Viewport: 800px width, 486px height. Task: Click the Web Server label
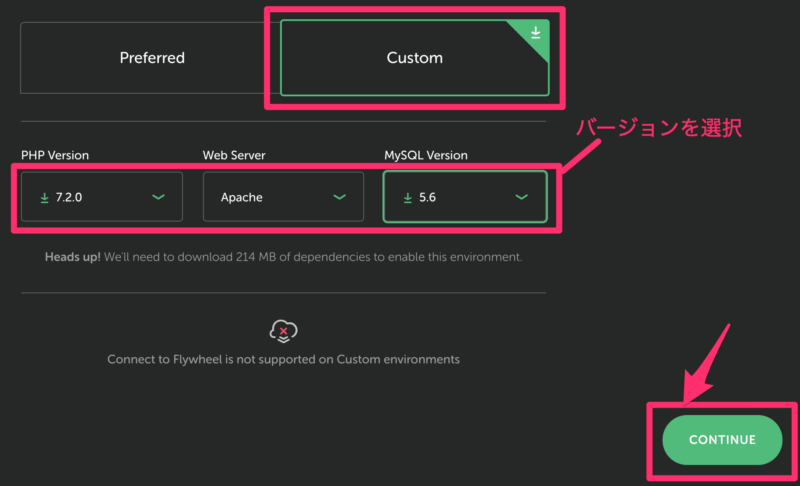[x=234, y=155]
